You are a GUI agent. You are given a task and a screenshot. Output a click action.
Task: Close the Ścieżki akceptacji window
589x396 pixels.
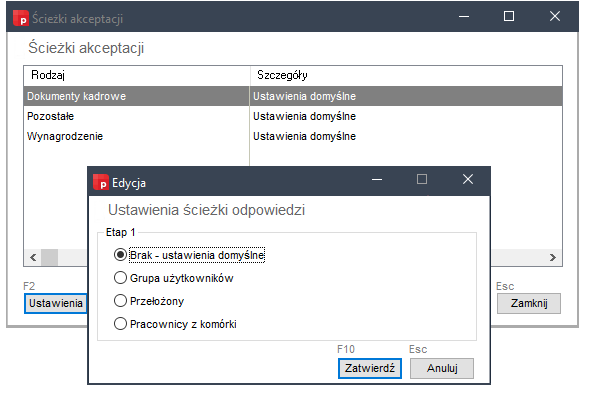coord(555,16)
